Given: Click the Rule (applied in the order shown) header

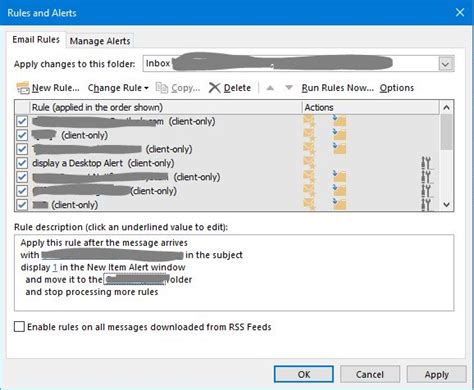Looking at the screenshot, I should [x=166, y=107].
